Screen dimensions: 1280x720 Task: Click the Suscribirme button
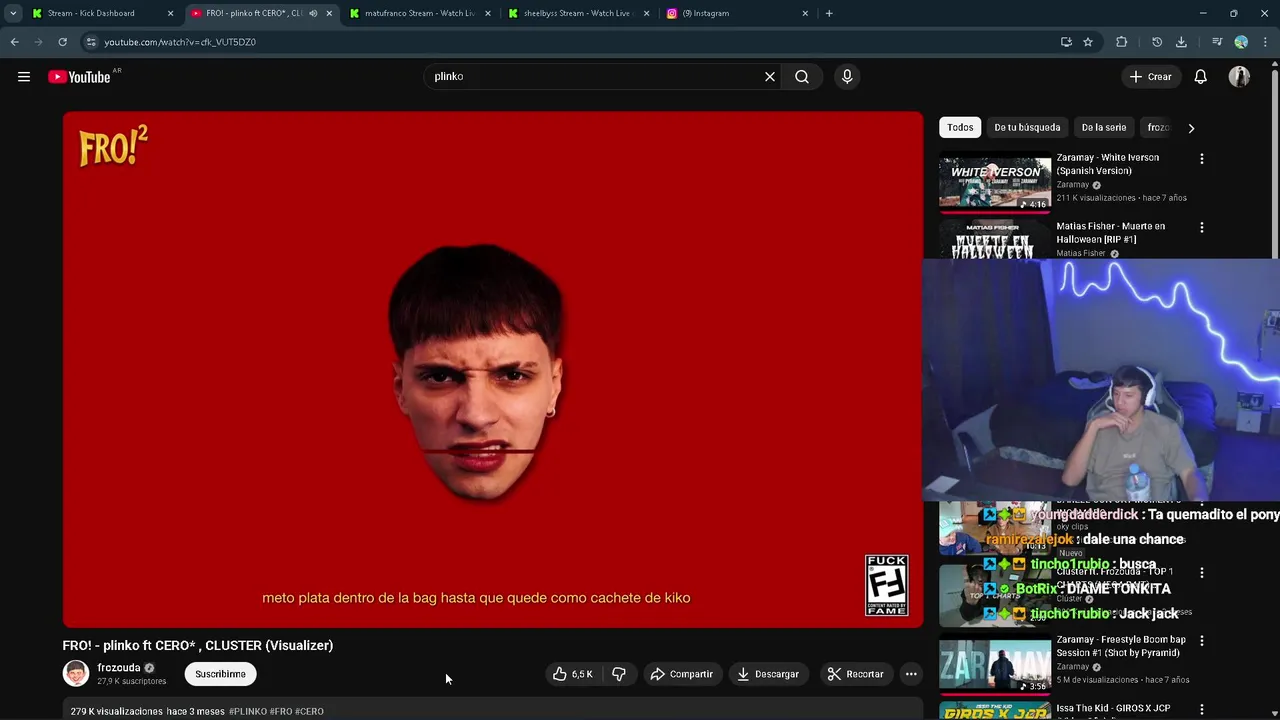click(x=220, y=674)
